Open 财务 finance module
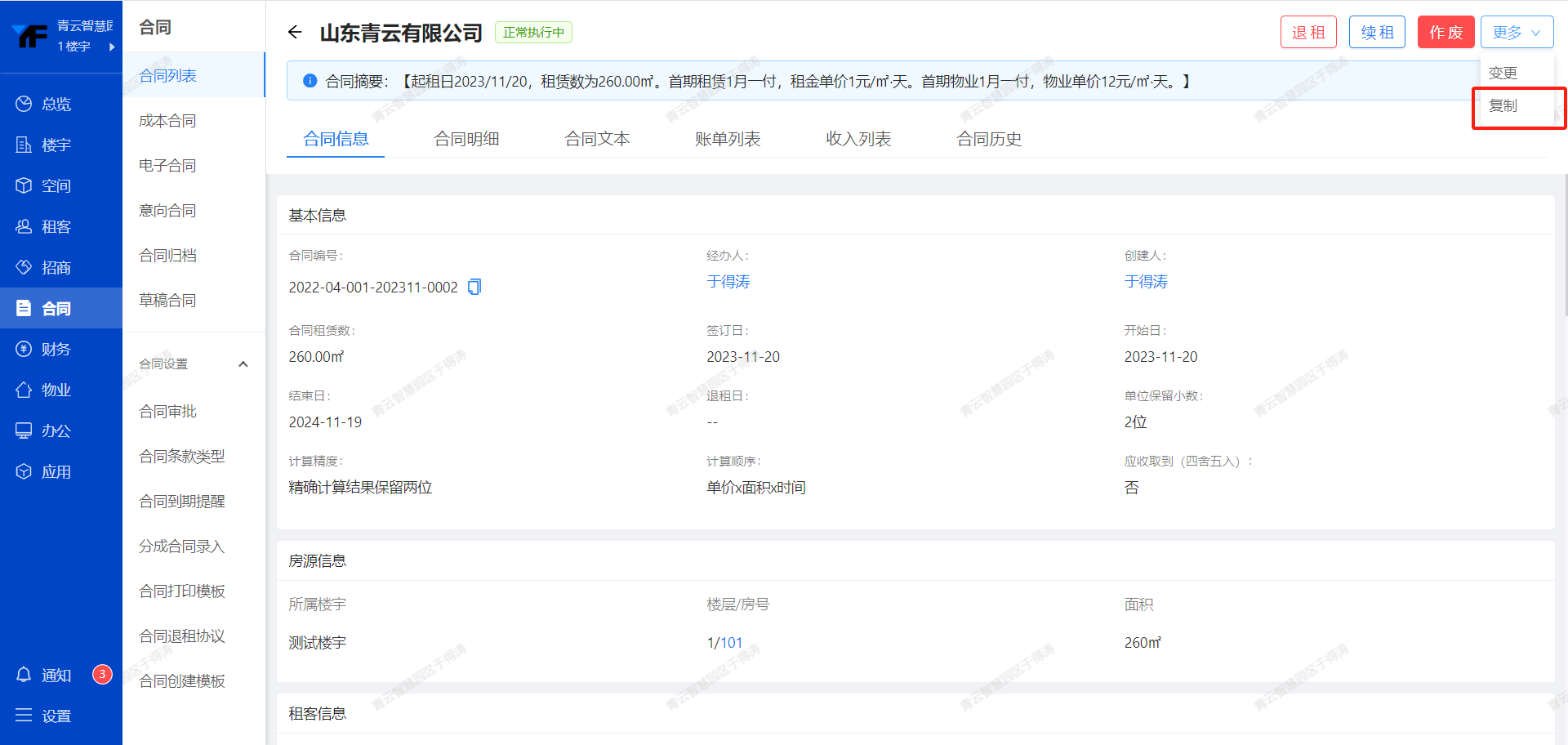 click(56, 349)
